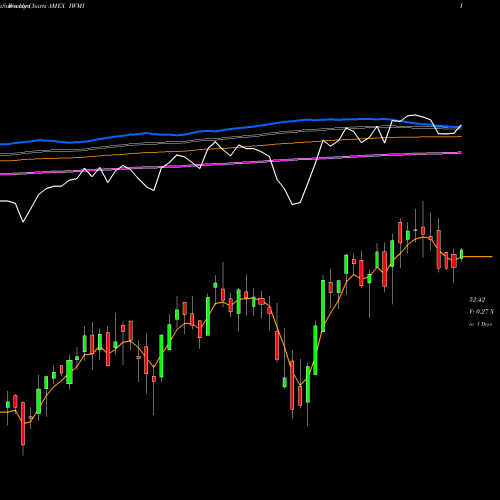Image resolution: width=500 pixels, height=500 pixels.
Task: Select the magenta moving average line
Action: [233, 163]
